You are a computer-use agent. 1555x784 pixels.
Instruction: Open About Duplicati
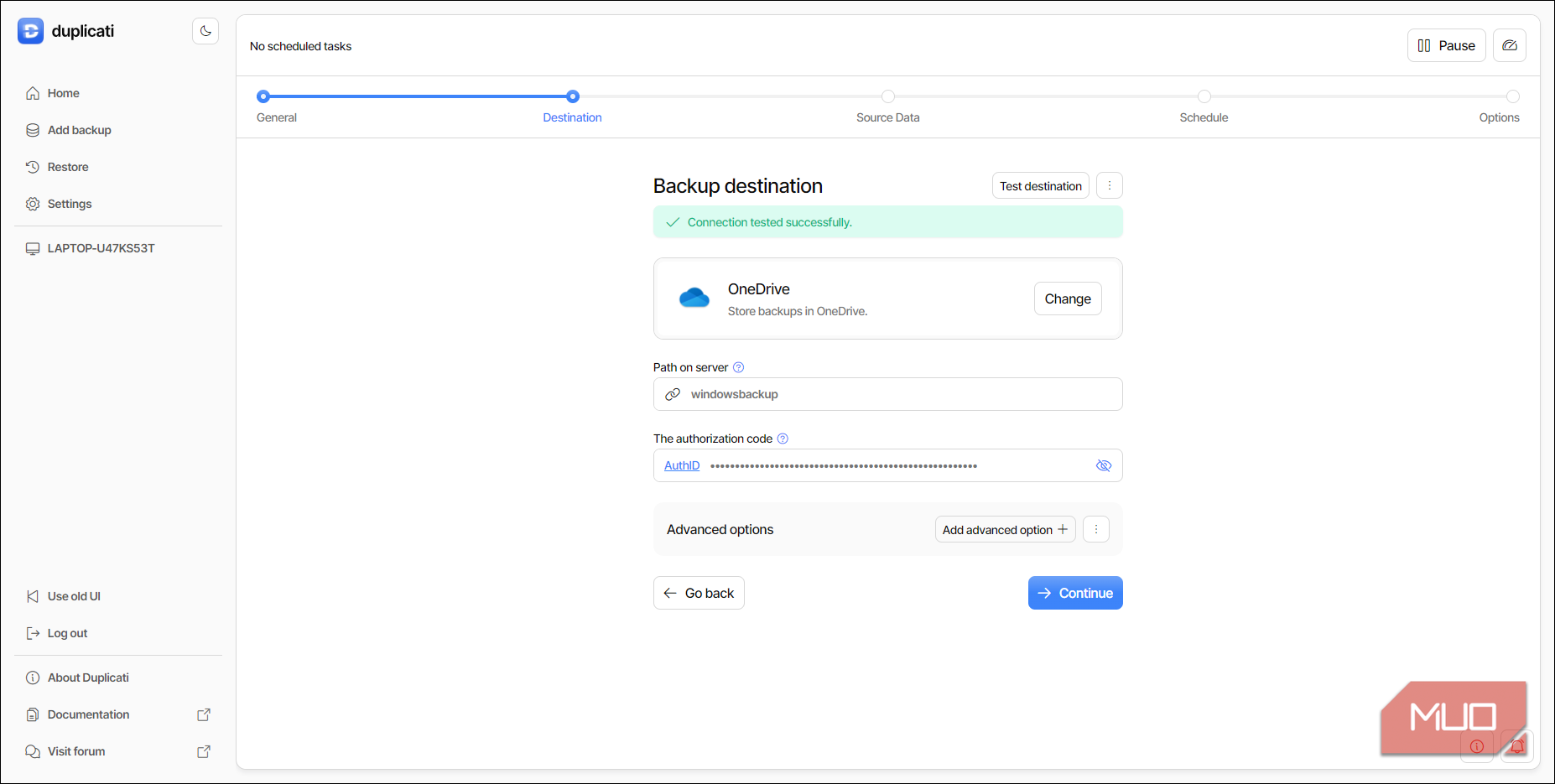coord(88,678)
